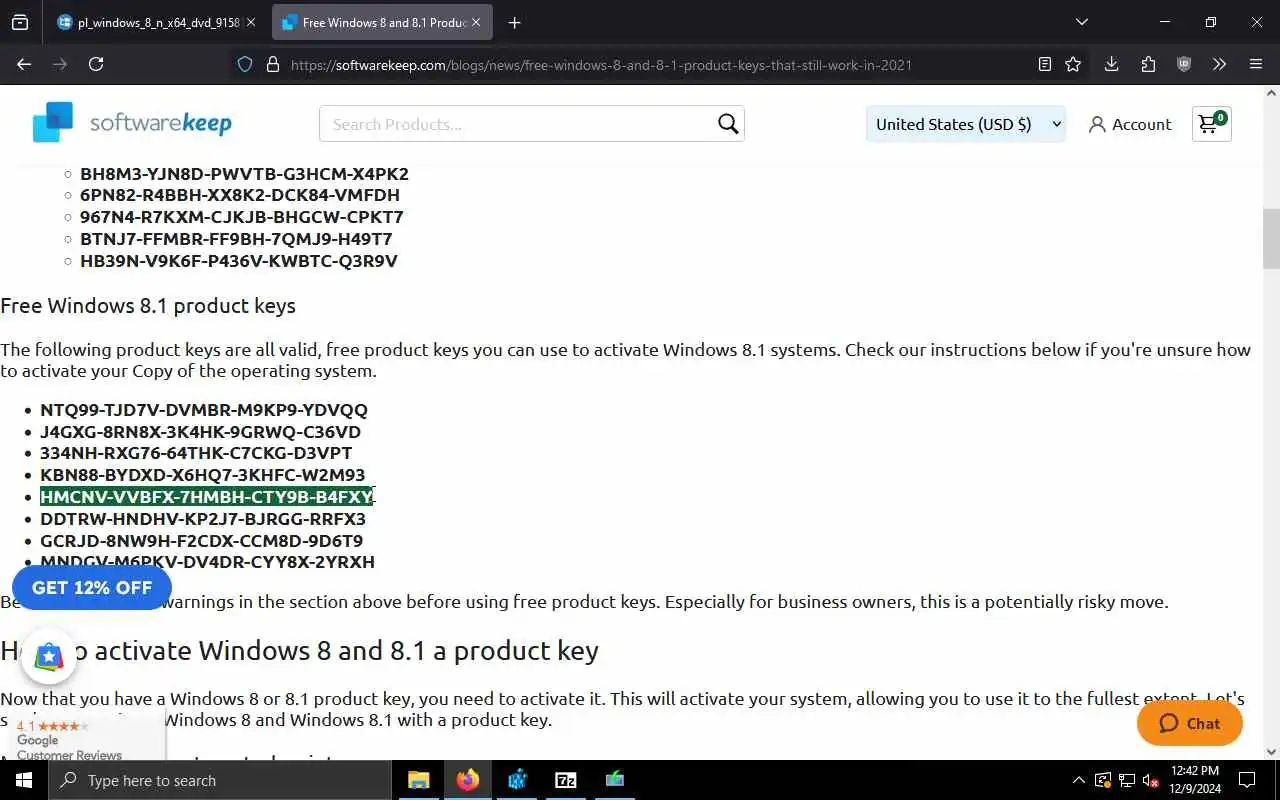1280x800 pixels.
Task: Click the Search Products field
Action: pyautogui.click(x=516, y=124)
